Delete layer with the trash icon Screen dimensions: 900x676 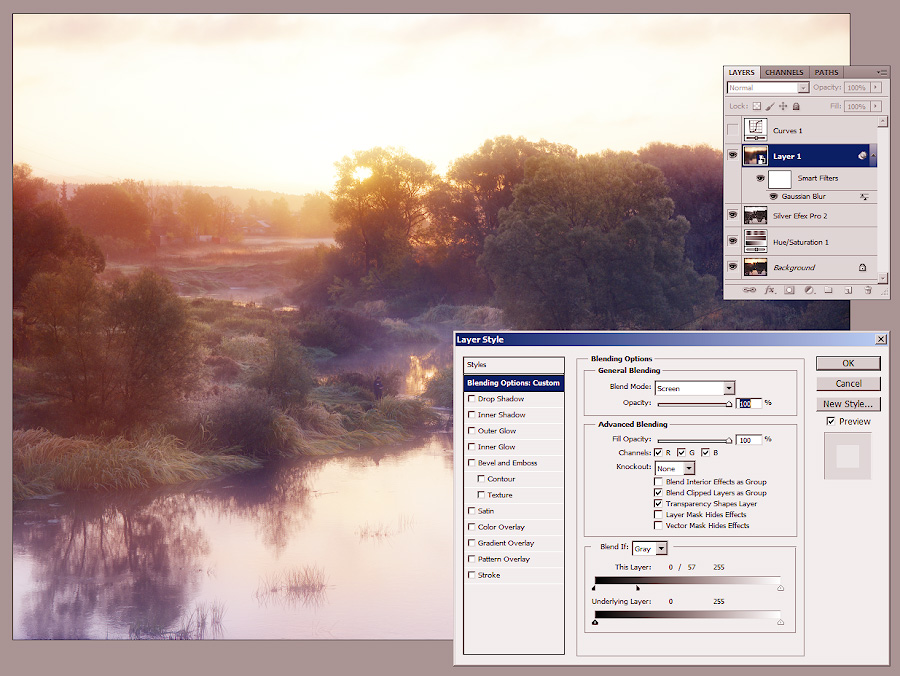pyautogui.click(x=868, y=290)
